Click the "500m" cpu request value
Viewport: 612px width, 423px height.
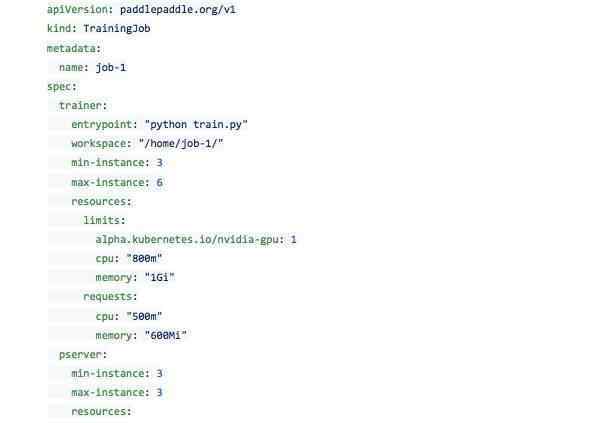[x=144, y=316]
